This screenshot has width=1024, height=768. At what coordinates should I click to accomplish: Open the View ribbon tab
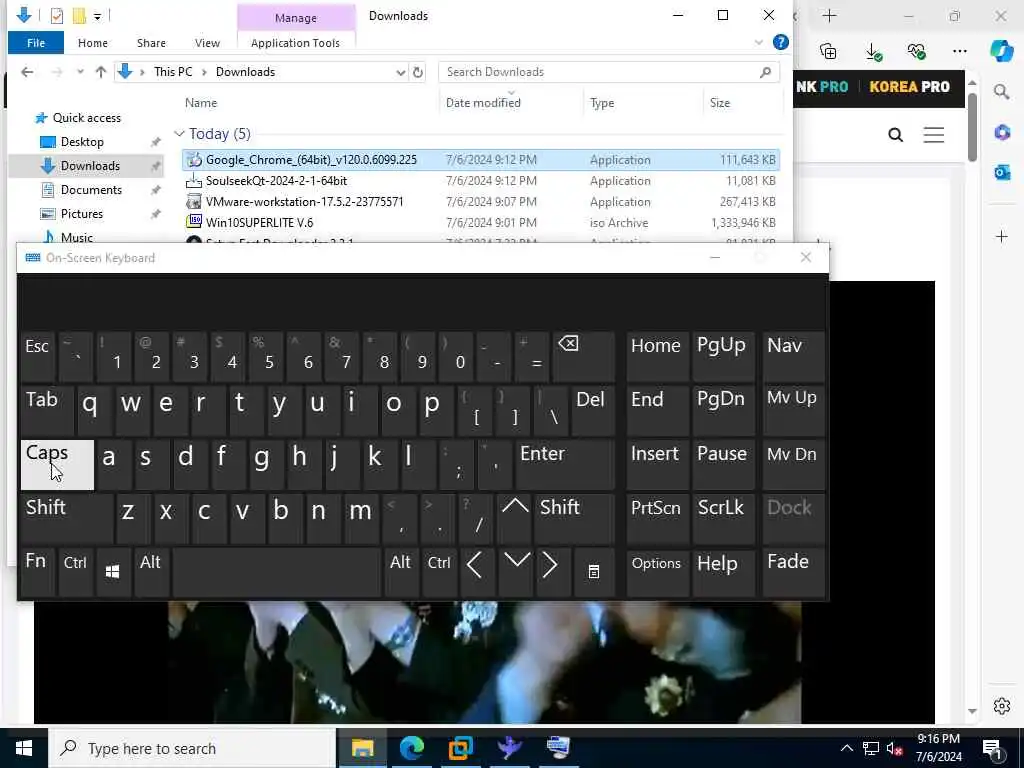tap(207, 43)
